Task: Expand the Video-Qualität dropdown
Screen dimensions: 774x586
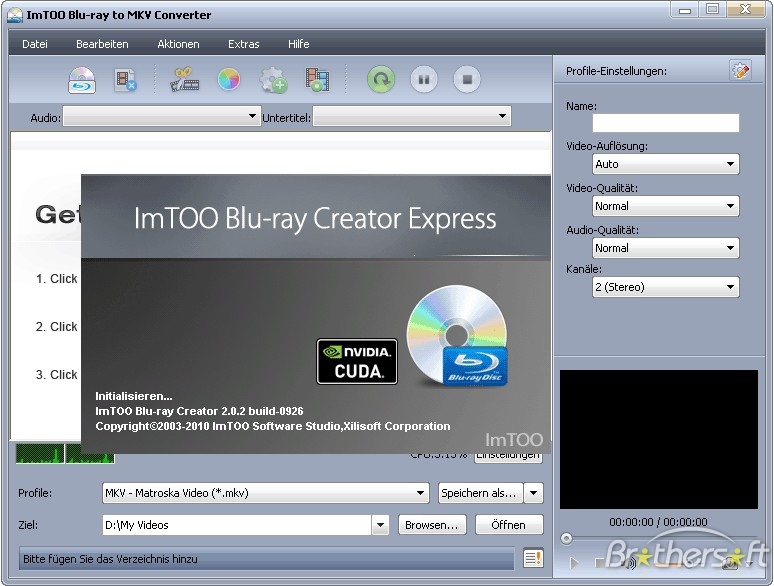Action: pos(665,206)
